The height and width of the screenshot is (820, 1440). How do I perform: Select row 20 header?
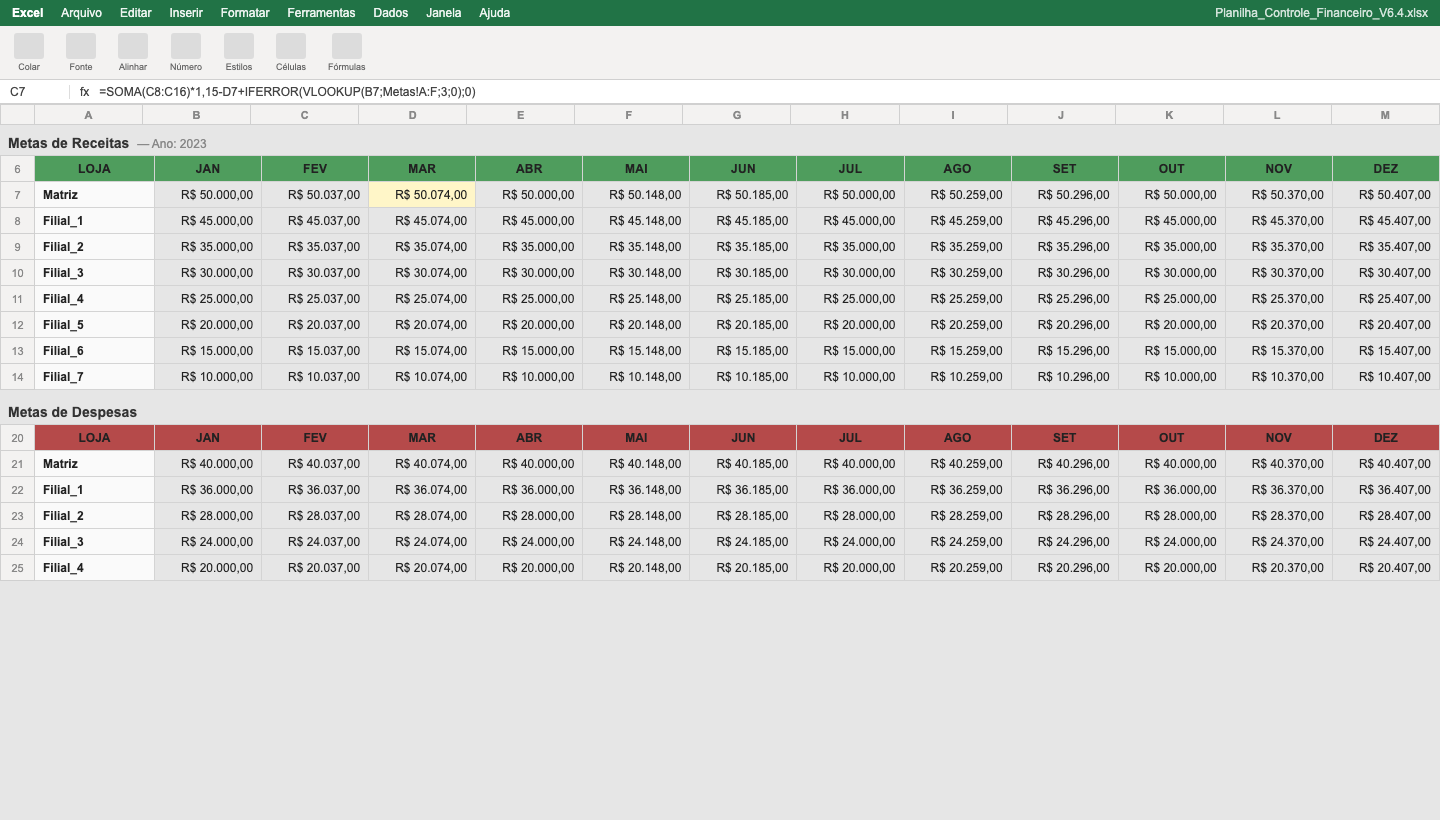18,438
